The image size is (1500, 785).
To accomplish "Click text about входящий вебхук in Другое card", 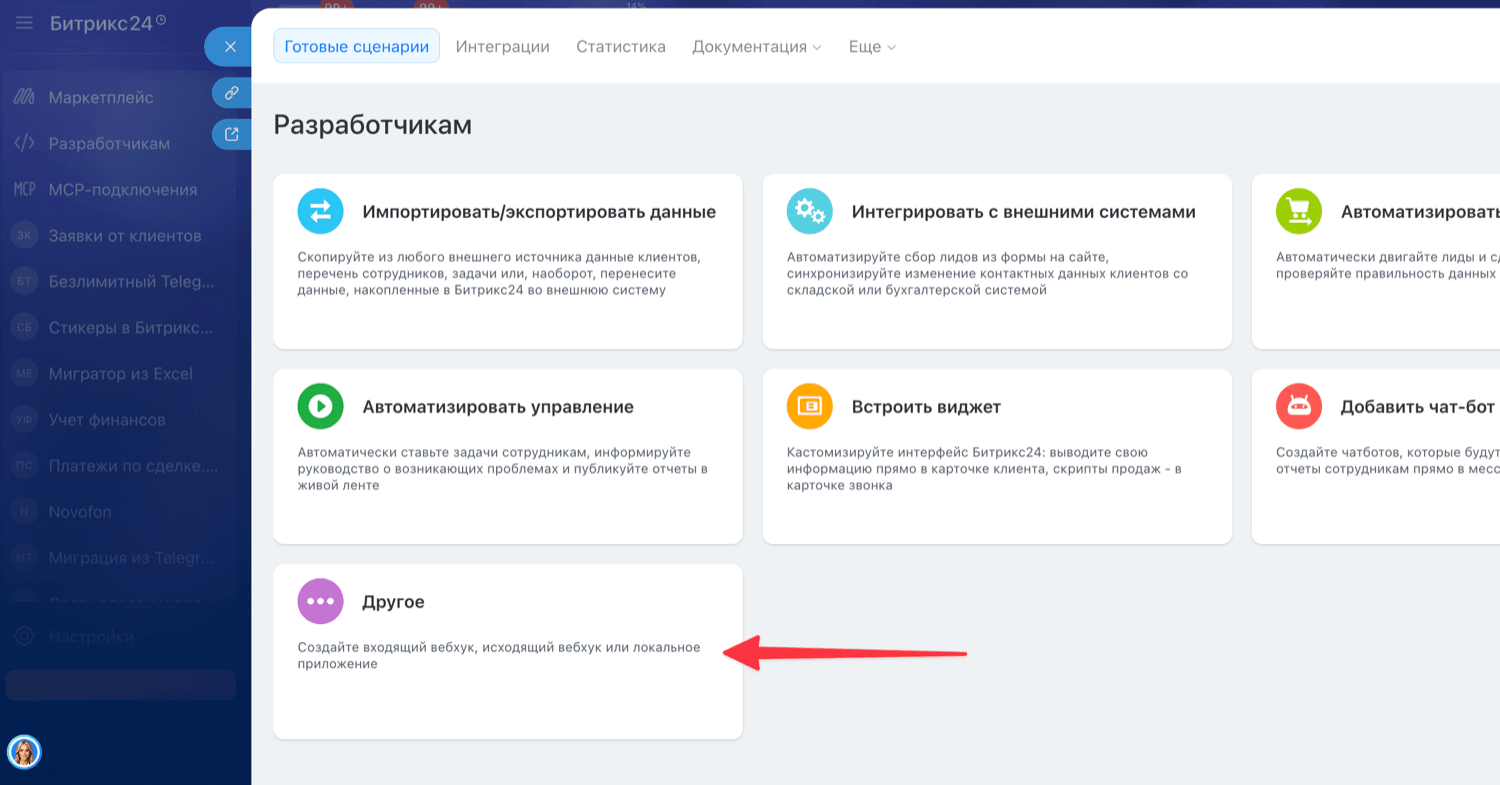I will click(499, 655).
